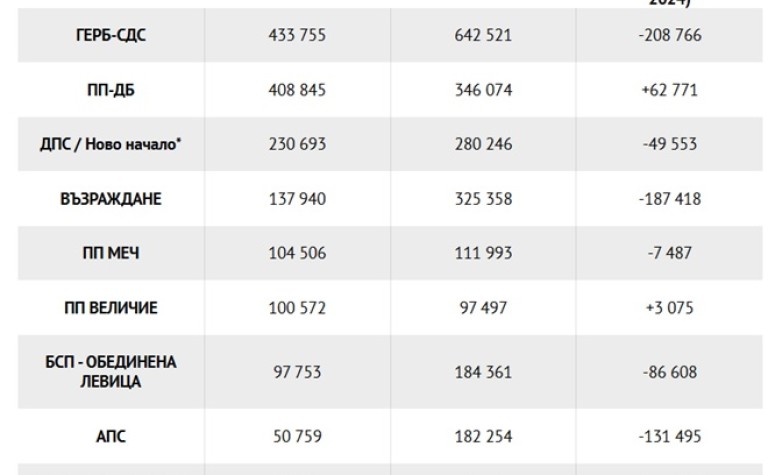Image resolution: width=768 pixels, height=475 pixels.
Task: Select the +62 771 difference cell
Action: tap(671, 90)
